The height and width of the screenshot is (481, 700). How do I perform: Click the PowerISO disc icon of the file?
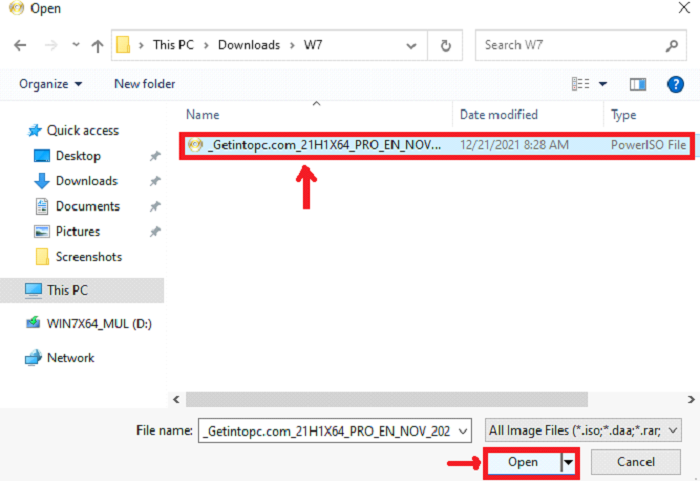(195, 145)
